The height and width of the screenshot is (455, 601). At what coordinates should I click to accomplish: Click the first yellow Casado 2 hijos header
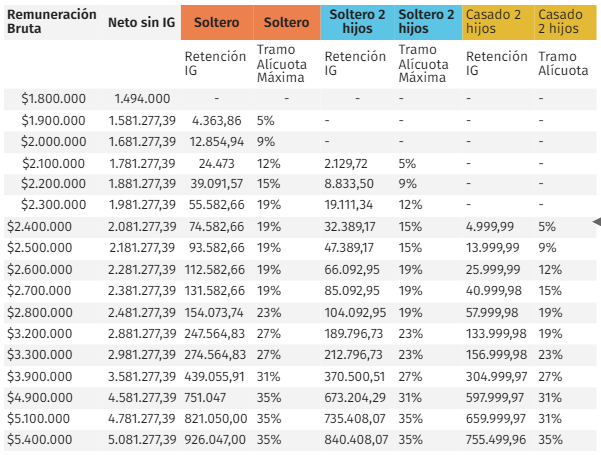tap(494, 22)
